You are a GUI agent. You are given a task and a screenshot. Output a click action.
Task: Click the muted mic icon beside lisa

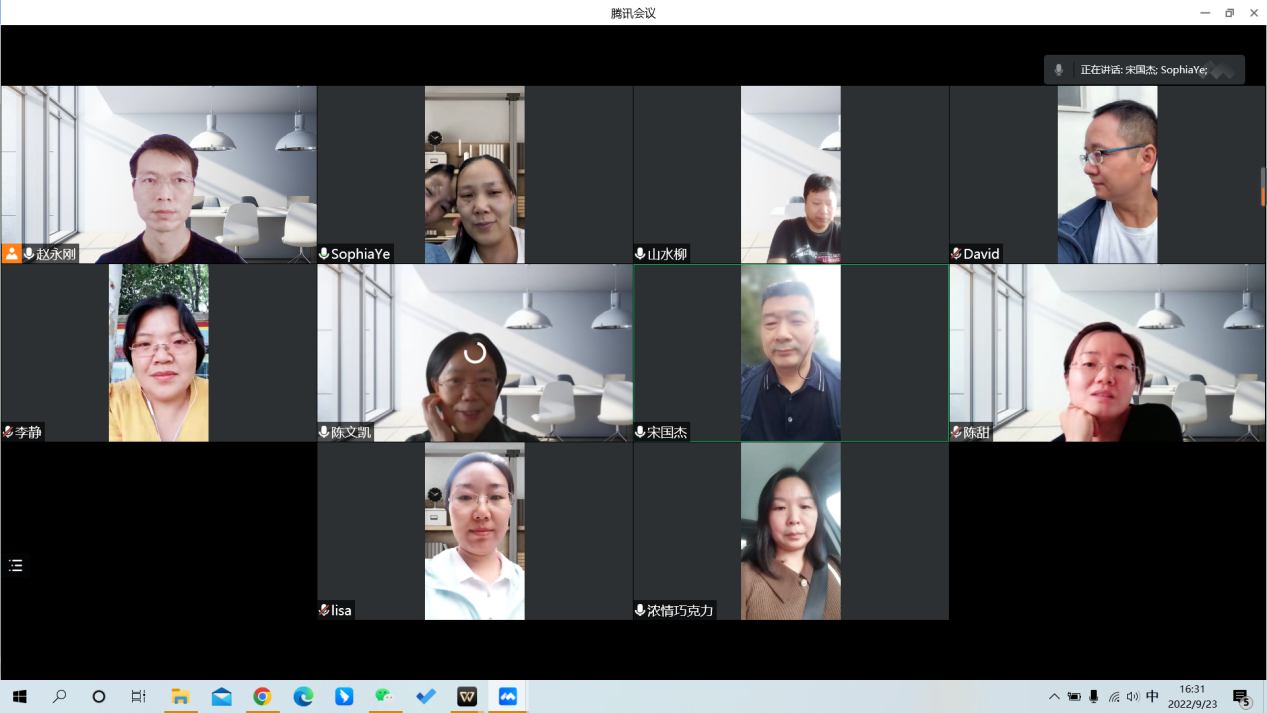coord(324,610)
